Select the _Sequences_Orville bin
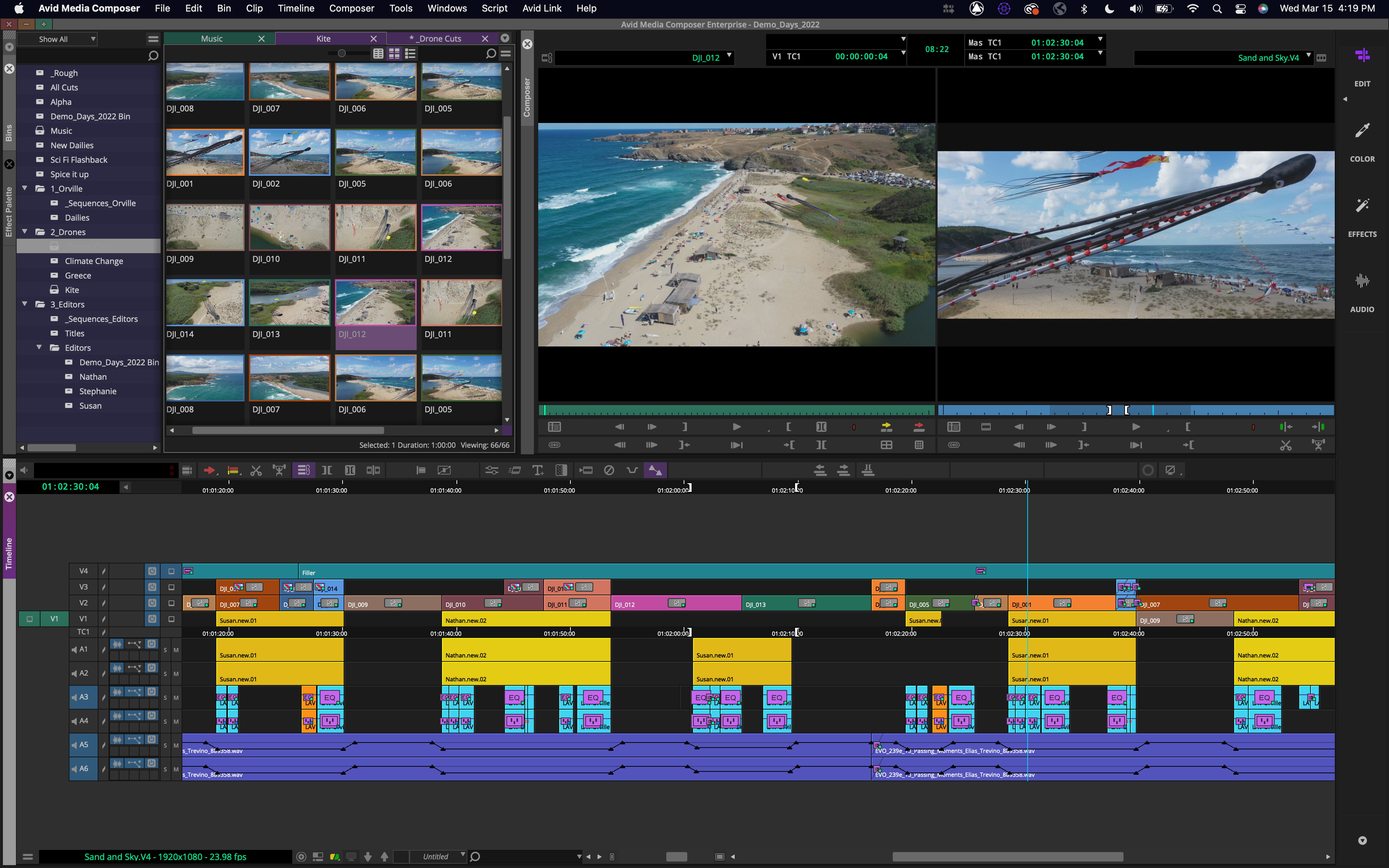The height and width of the screenshot is (868, 1389). coord(101,203)
